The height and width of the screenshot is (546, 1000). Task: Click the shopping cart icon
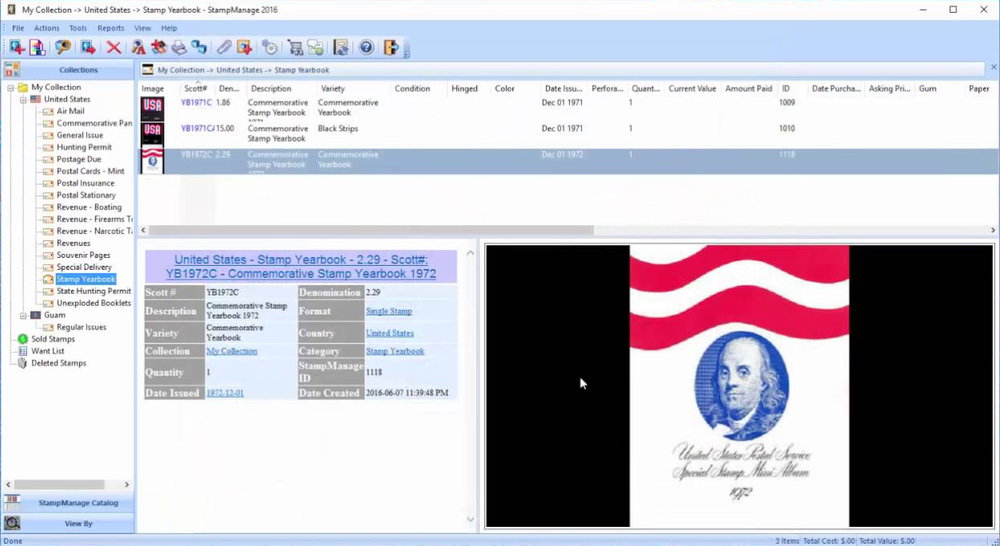click(295, 47)
